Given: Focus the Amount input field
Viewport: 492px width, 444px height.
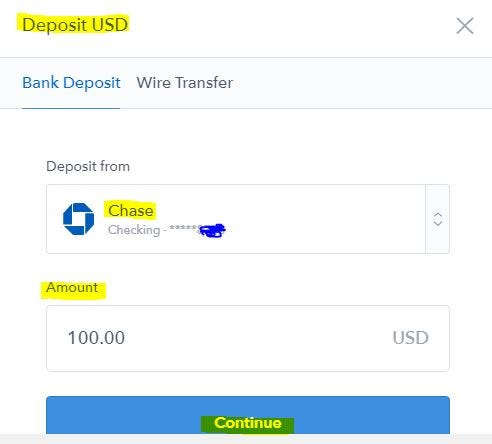Looking at the screenshot, I should 248,338.
